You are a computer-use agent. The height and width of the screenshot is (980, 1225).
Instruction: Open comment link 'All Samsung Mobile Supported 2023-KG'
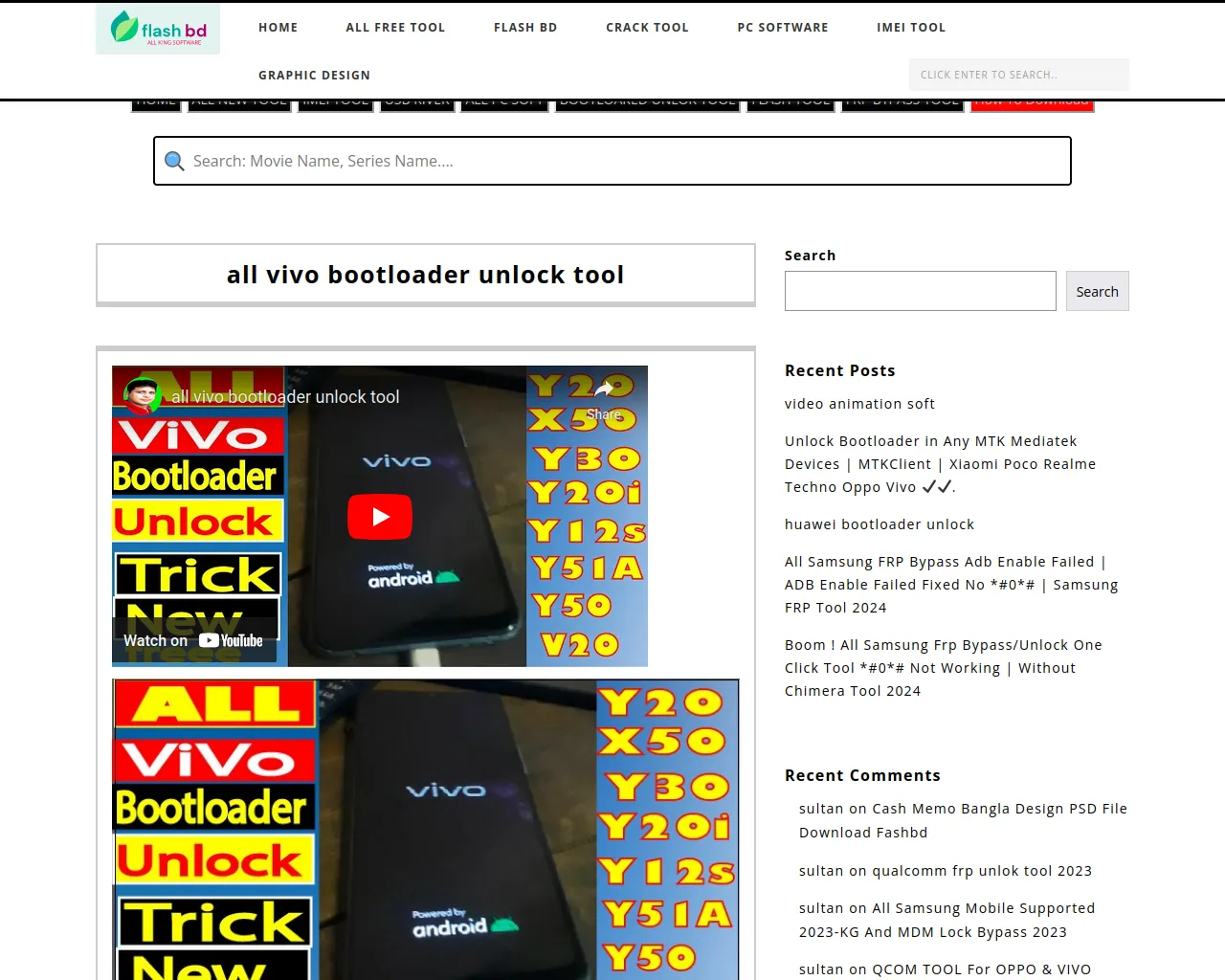point(947,920)
